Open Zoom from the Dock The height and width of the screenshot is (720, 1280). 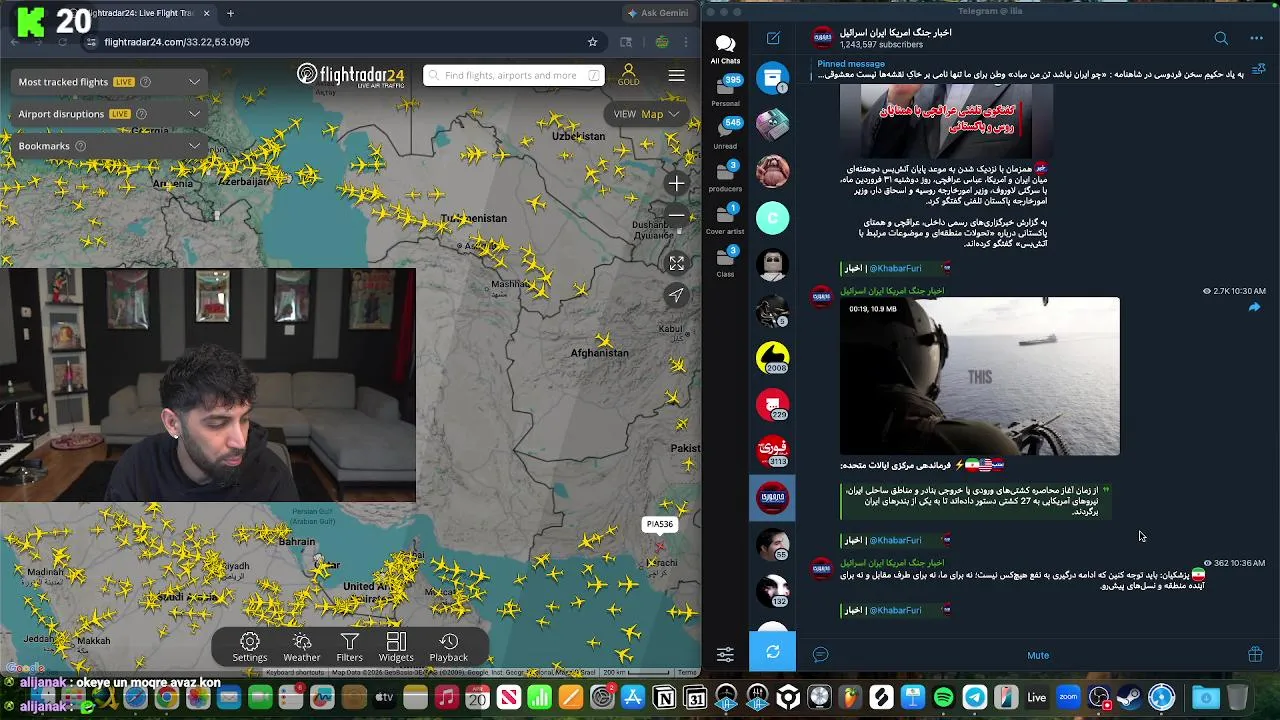tap(1068, 697)
